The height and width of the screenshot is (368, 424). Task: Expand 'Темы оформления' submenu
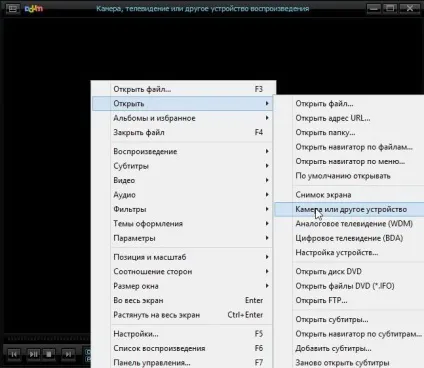pos(182,224)
